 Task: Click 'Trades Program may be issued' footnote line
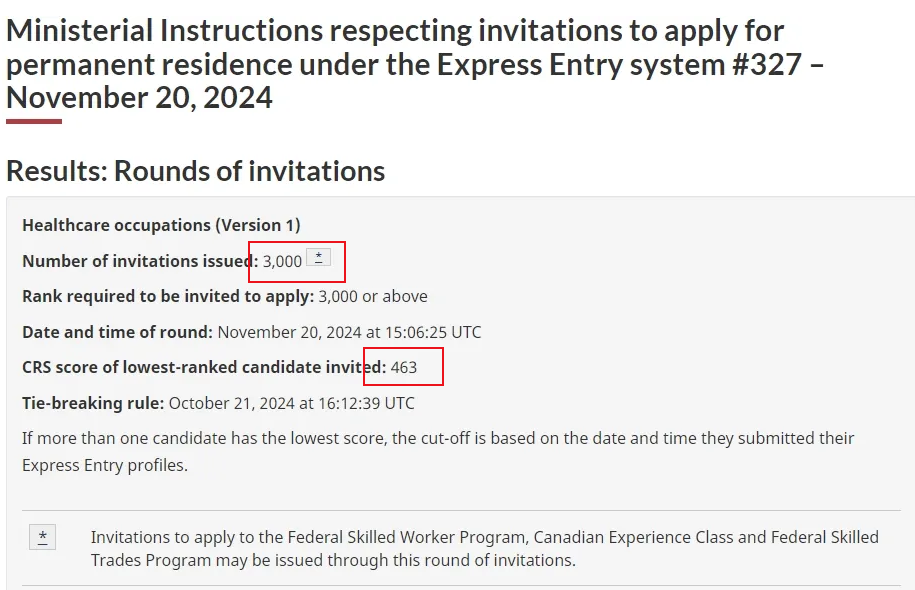pyautogui.click(x=333, y=560)
